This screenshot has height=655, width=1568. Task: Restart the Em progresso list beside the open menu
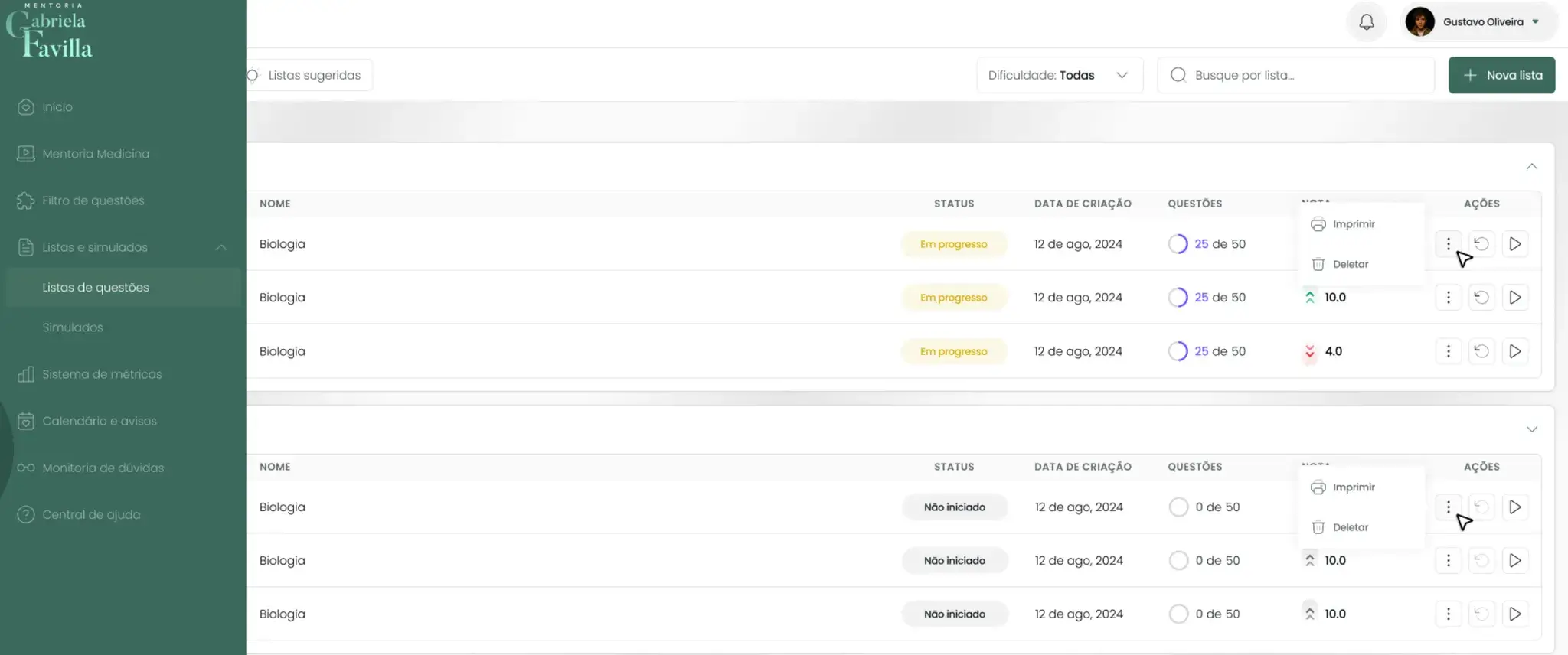click(1481, 244)
